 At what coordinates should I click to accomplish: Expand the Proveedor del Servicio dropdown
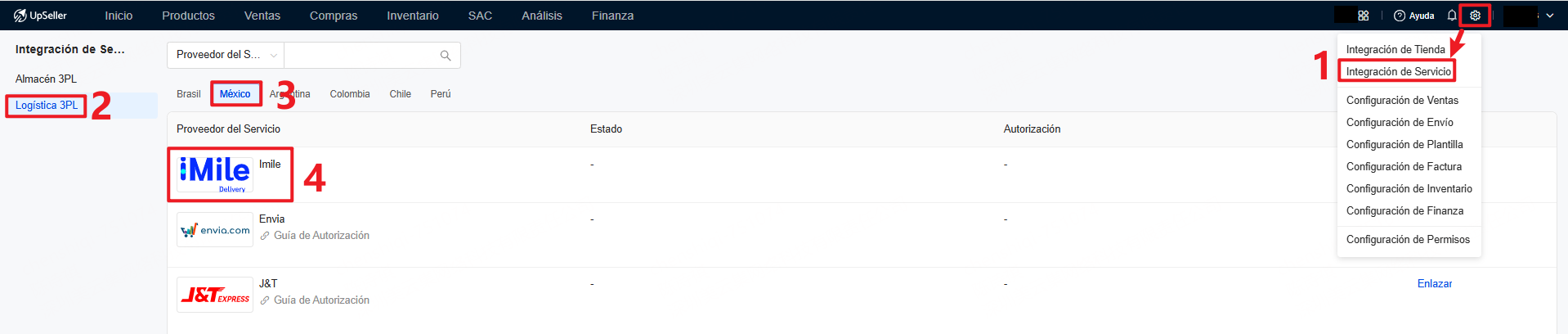click(x=226, y=55)
